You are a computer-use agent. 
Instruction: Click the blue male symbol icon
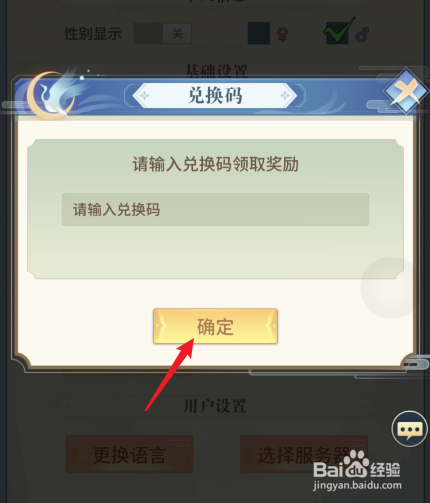362,35
